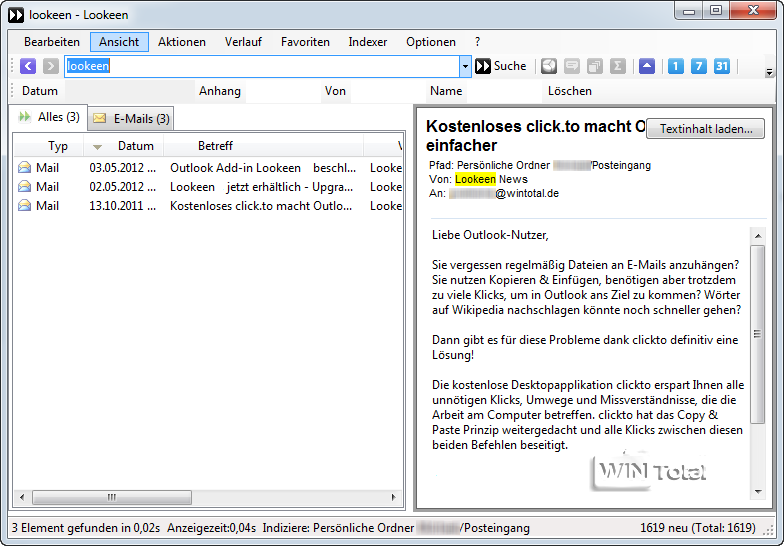Image resolution: width=784 pixels, height=546 pixels.
Task: Open the toolbar overflow options arrow
Action: coord(769,72)
